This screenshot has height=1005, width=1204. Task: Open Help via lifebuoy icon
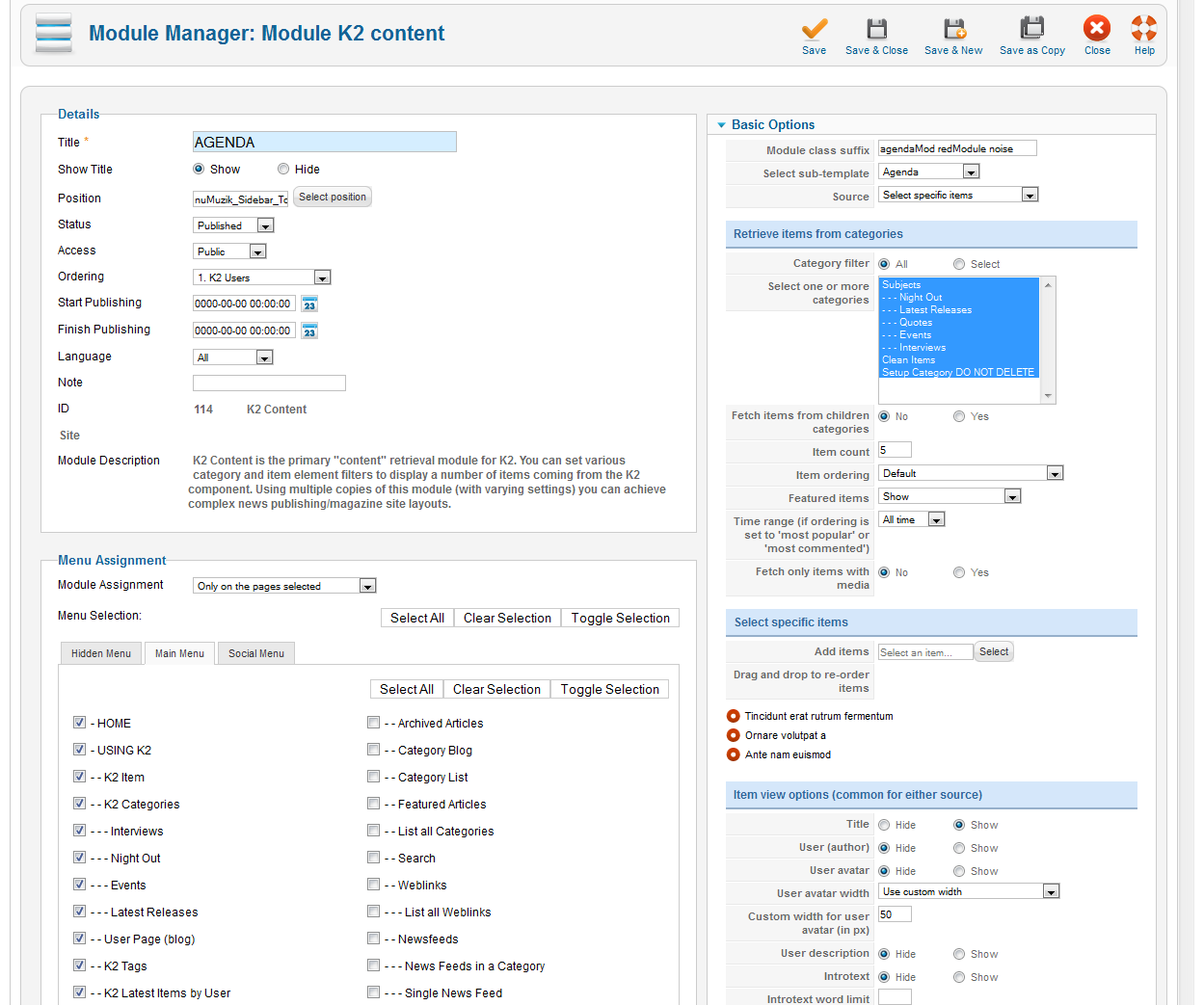click(1144, 28)
